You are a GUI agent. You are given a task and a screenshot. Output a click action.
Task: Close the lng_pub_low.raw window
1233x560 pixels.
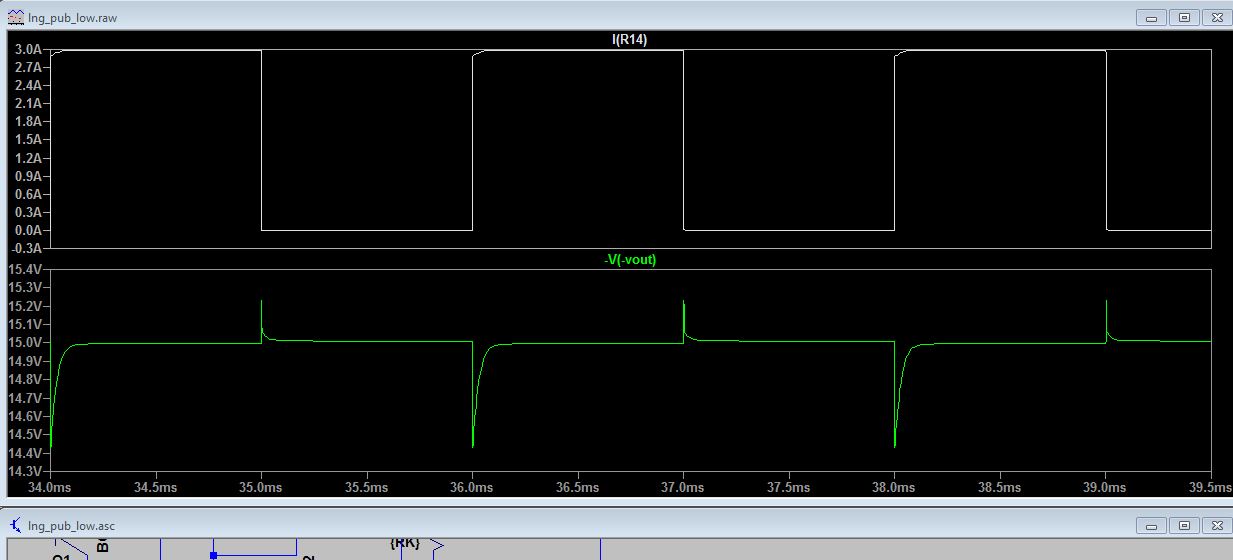pyautogui.click(x=1216, y=17)
